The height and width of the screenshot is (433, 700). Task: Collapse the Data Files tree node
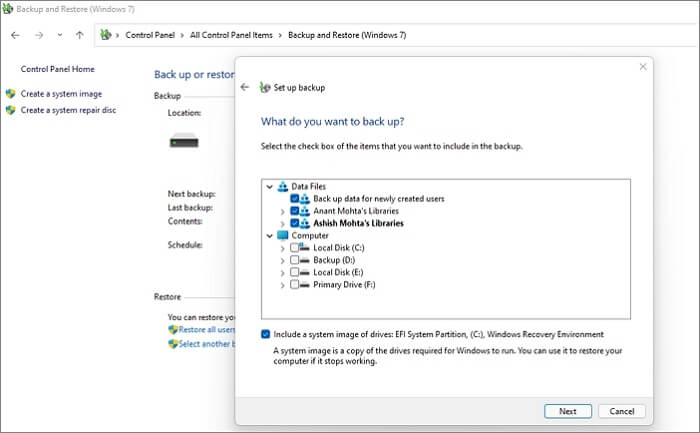tap(269, 186)
